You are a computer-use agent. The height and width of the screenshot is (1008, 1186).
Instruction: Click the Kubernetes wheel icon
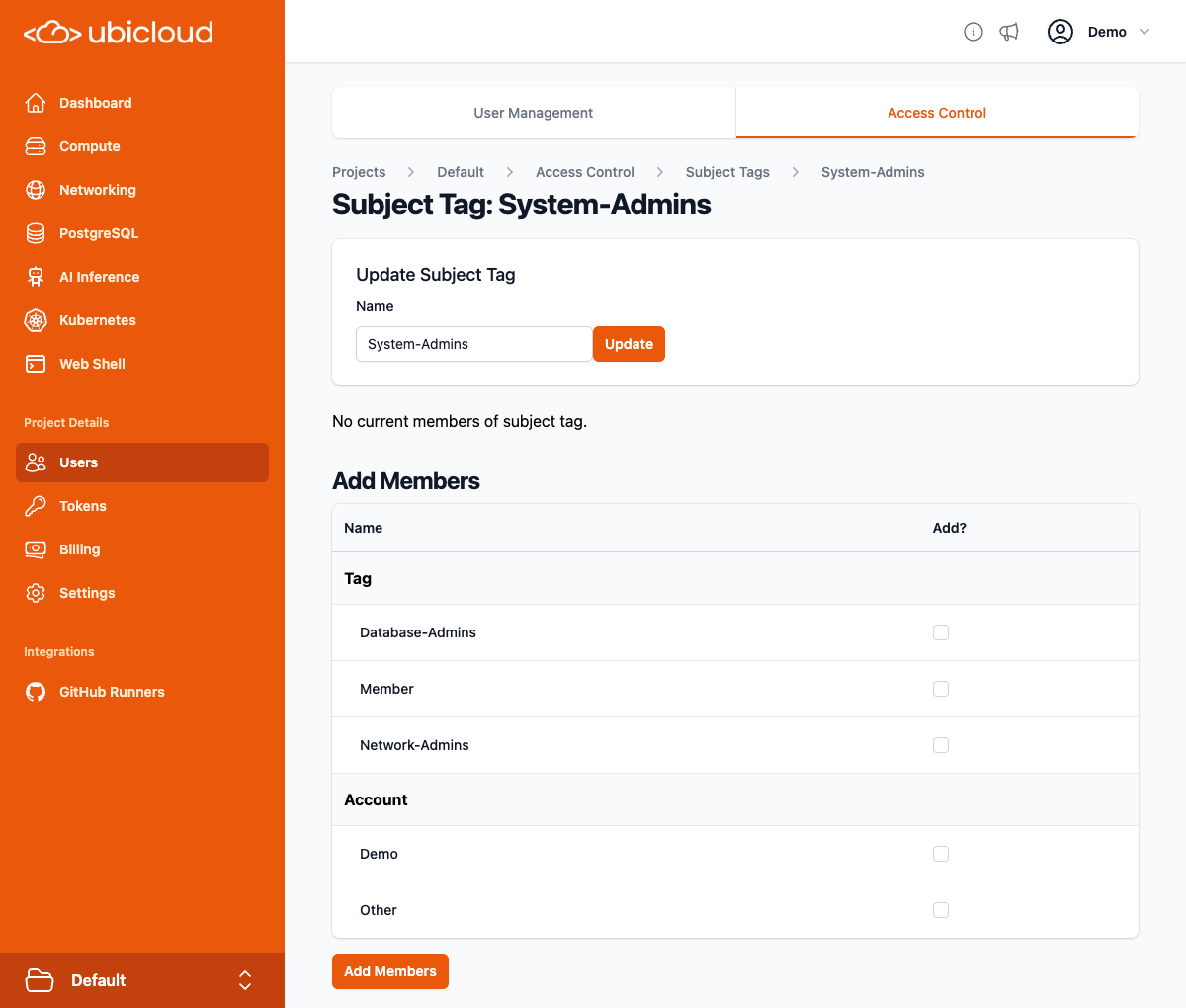pos(36,320)
